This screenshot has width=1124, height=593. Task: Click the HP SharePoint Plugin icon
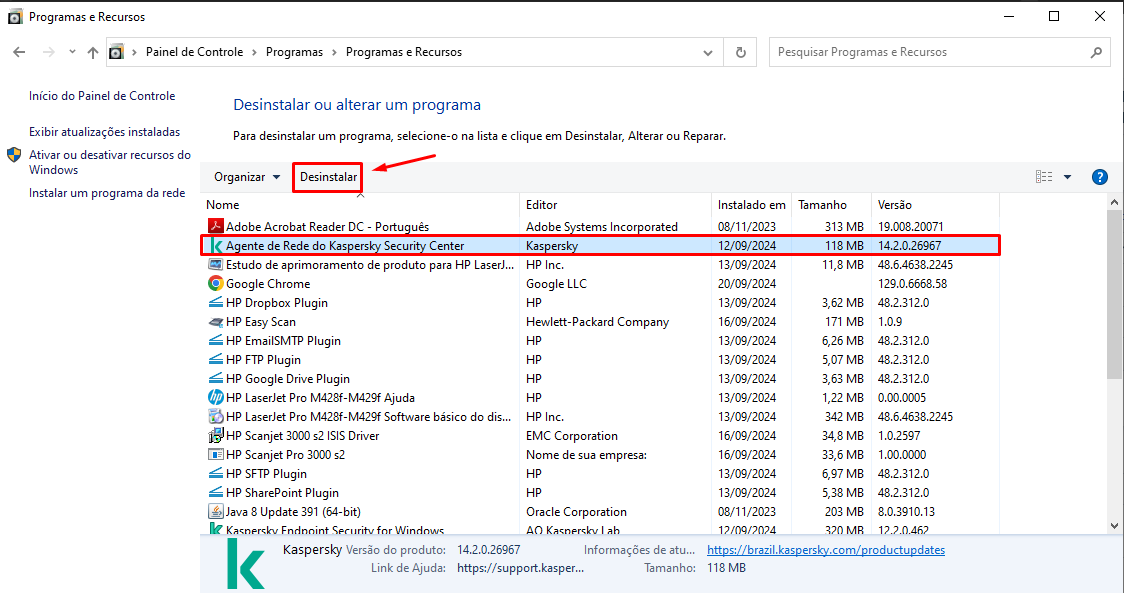pyautogui.click(x=215, y=492)
